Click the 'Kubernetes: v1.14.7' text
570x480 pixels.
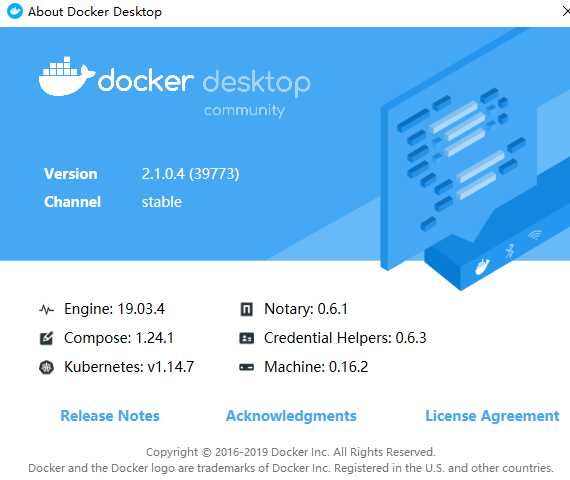pos(129,367)
